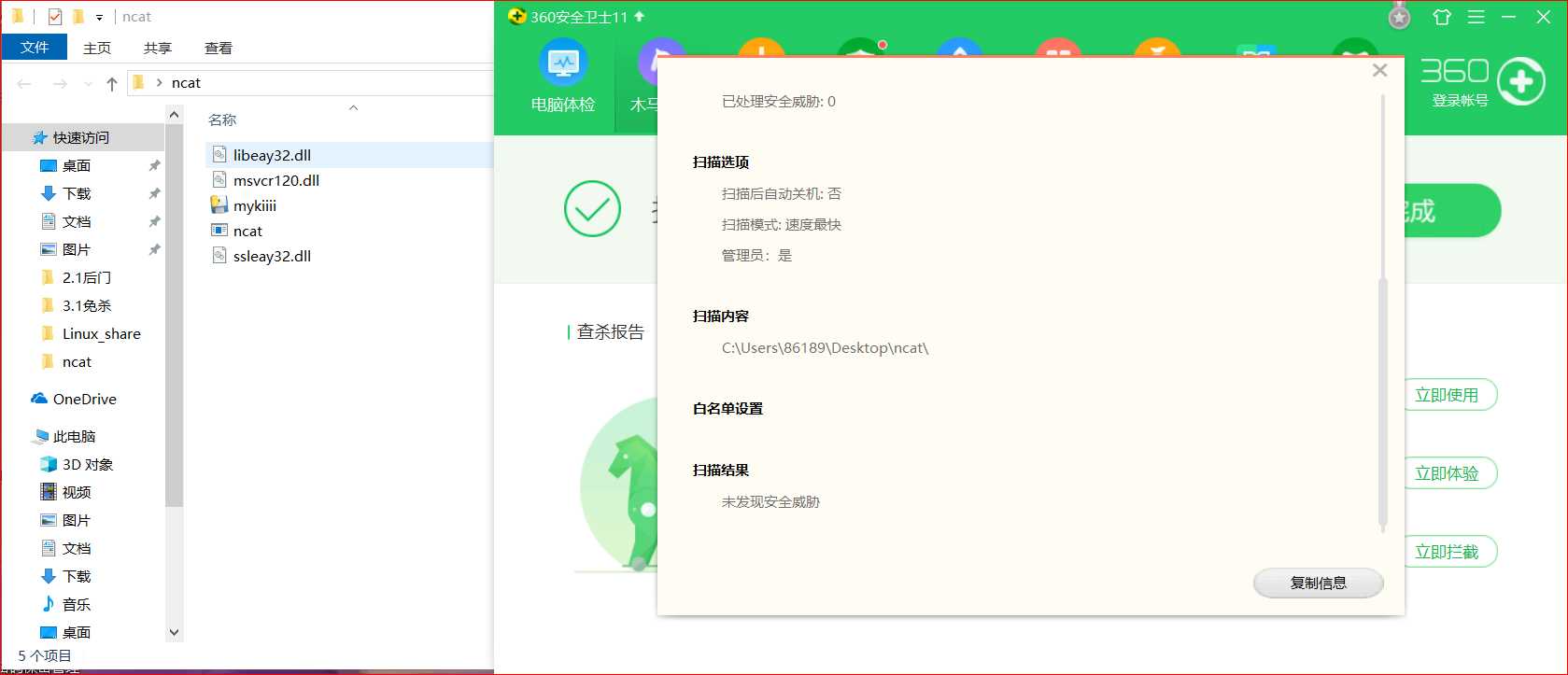Click the 查杀报告 heading in 360

pos(610,331)
